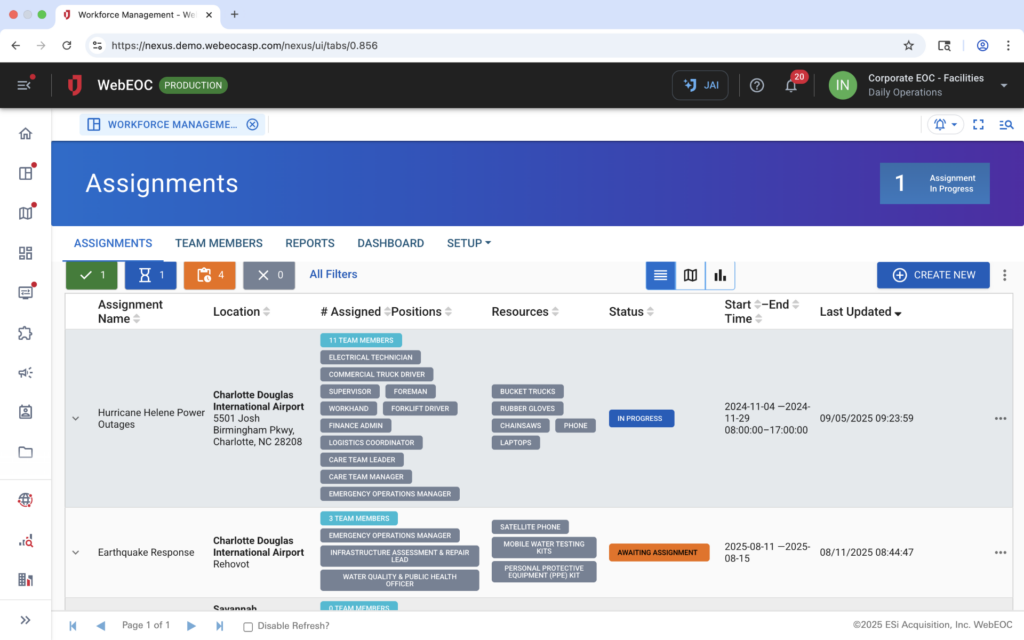Expand the Hurricane Helene Power Outages row
The width and height of the screenshot is (1024, 640).
coord(76,418)
